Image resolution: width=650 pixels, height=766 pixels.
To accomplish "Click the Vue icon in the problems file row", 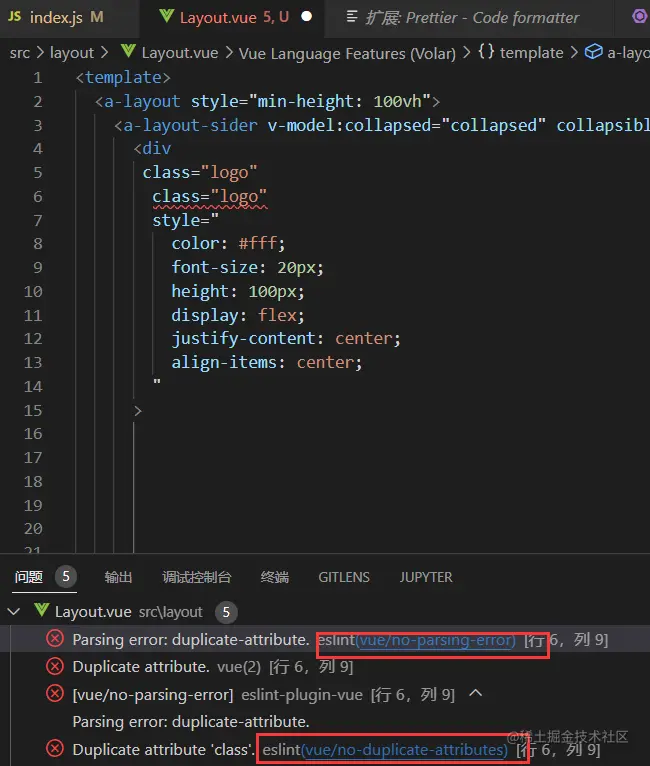I will 42,610.
